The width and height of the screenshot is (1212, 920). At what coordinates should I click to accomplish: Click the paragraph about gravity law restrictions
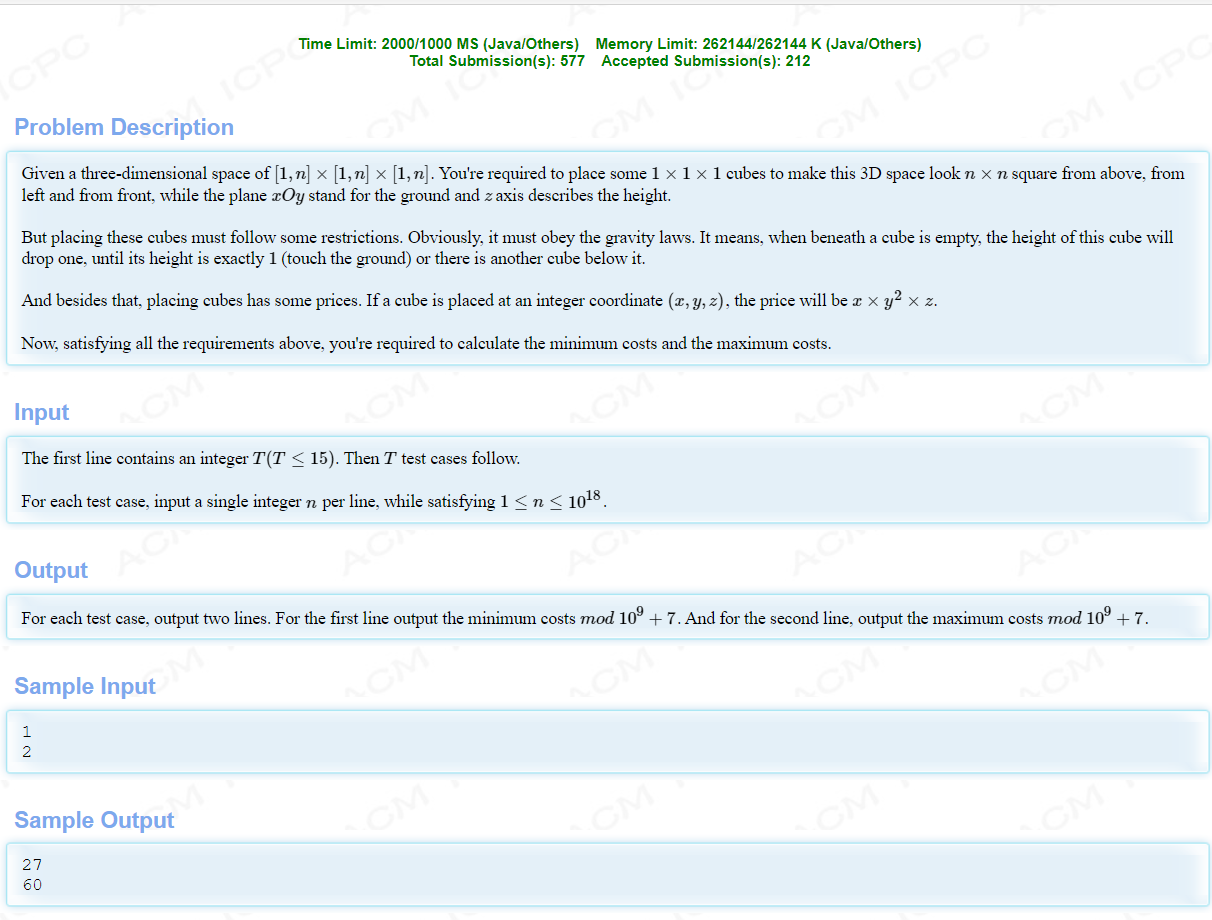point(597,248)
